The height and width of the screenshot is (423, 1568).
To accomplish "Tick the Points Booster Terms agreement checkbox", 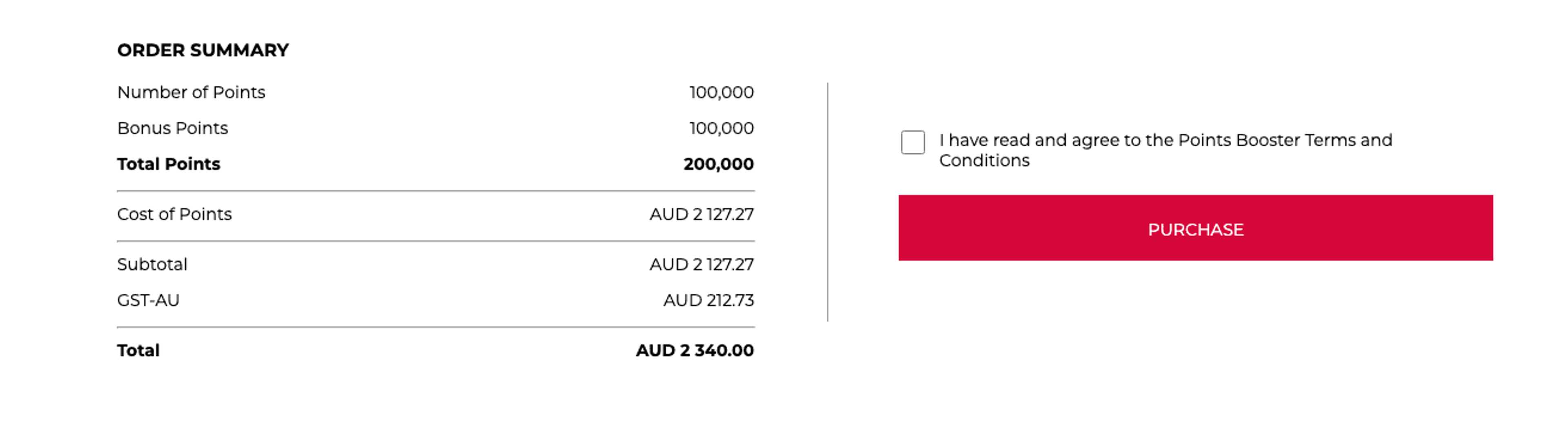I will pyautogui.click(x=913, y=142).
